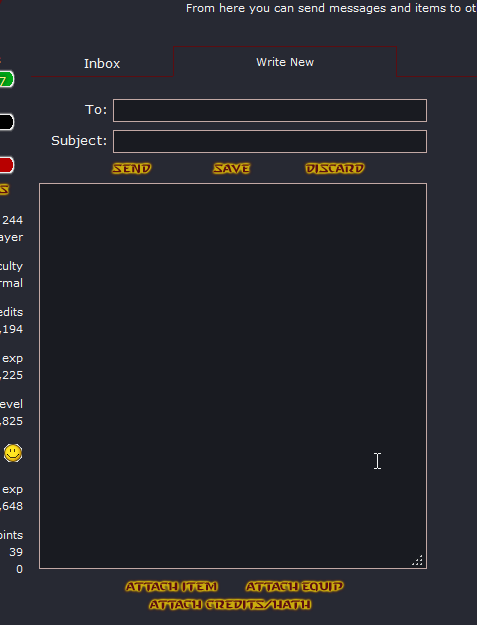This screenshot has height=625, width=477.
Task: Discard the message with DISCARD
Action: point(335,169)
